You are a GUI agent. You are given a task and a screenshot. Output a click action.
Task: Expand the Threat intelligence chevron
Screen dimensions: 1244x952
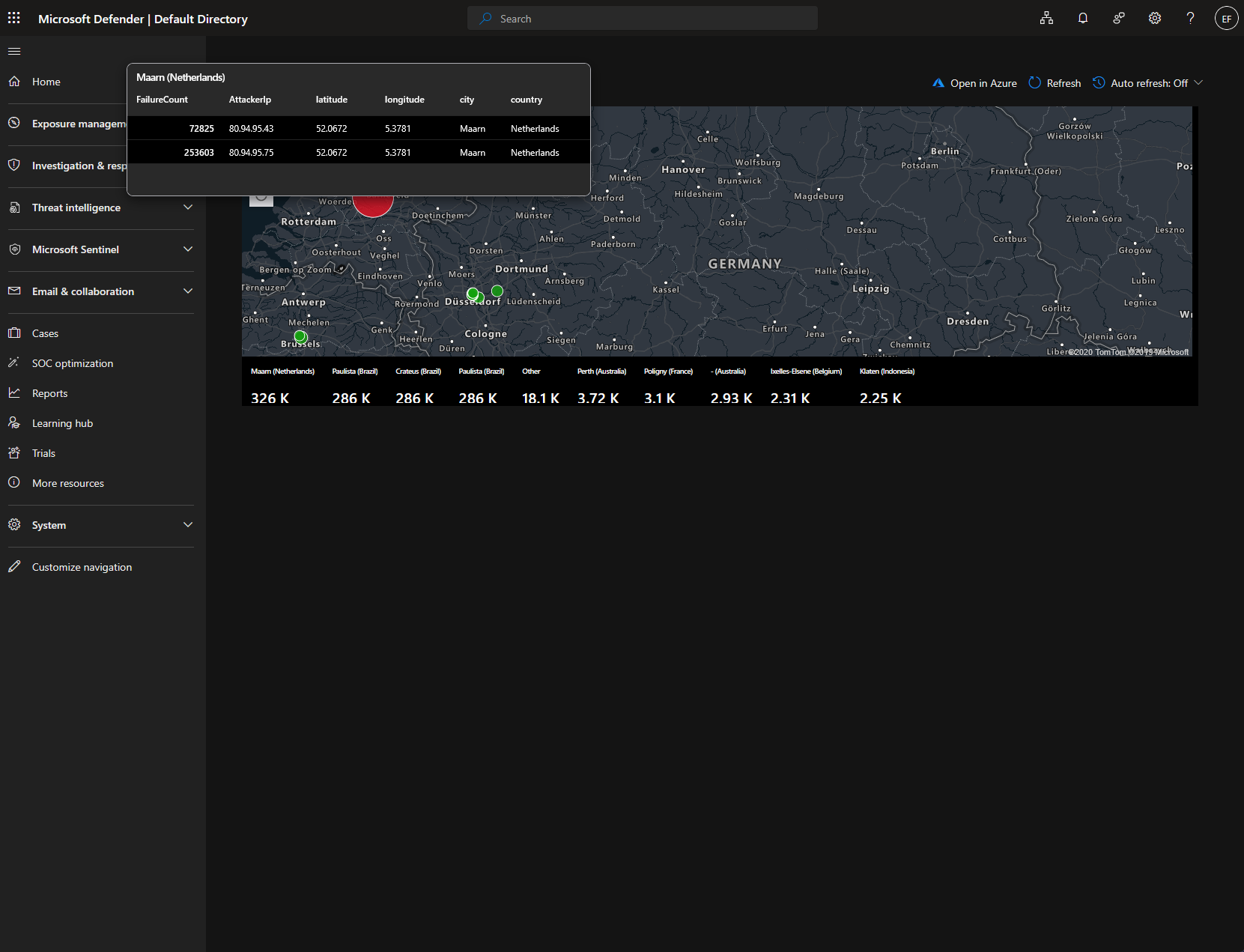click(x=188, y=207)
